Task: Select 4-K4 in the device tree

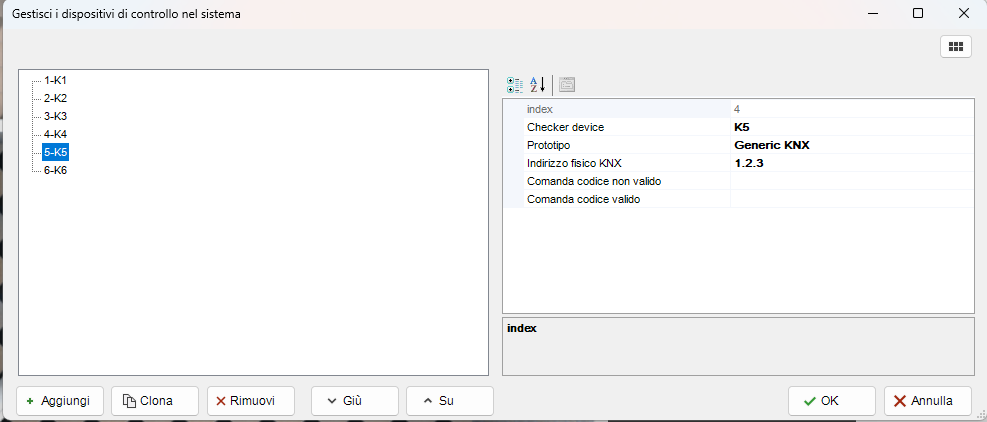Action: pos(55,134)
